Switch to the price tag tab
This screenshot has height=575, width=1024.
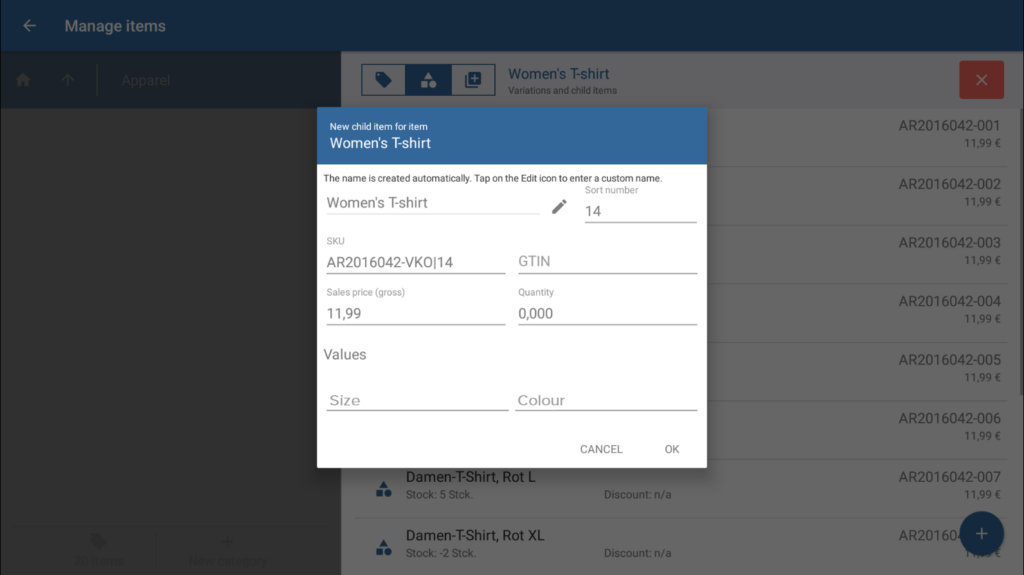pos(383,80)
